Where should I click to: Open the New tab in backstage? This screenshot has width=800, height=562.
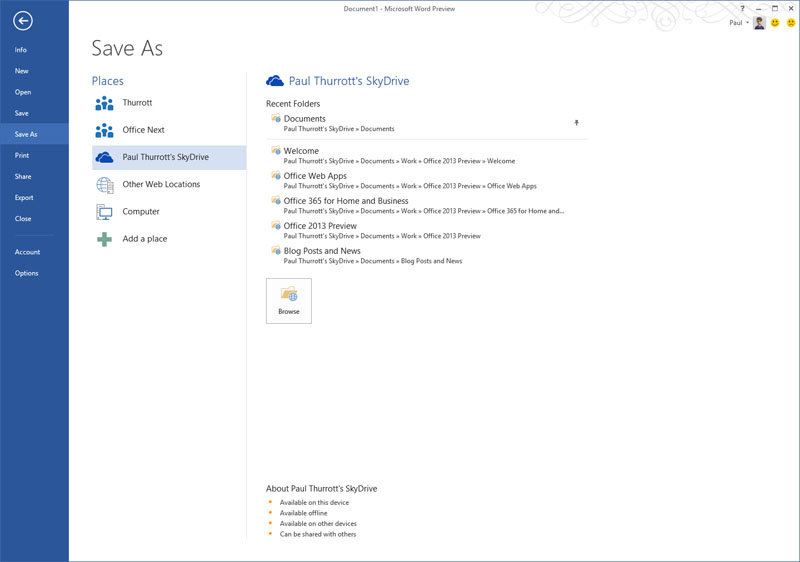[x=21, y=71]
